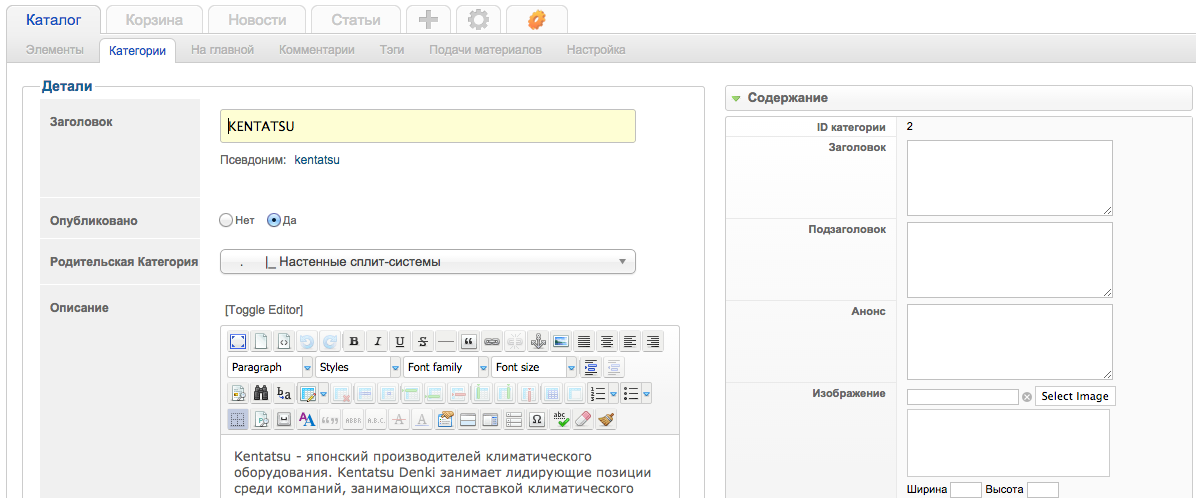The image size is (1196, 498).
Task: Justify text fully
Action: point(584,341)
